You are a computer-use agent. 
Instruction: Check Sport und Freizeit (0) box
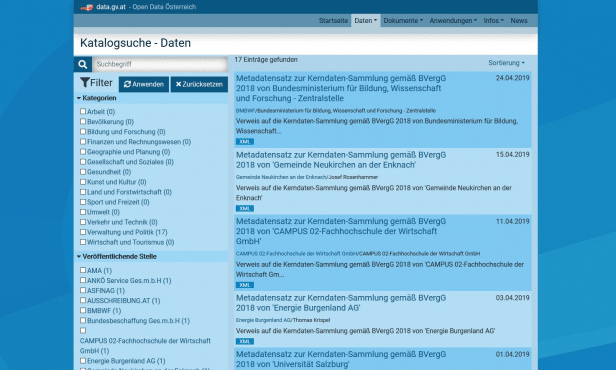[x=83, y=202]
